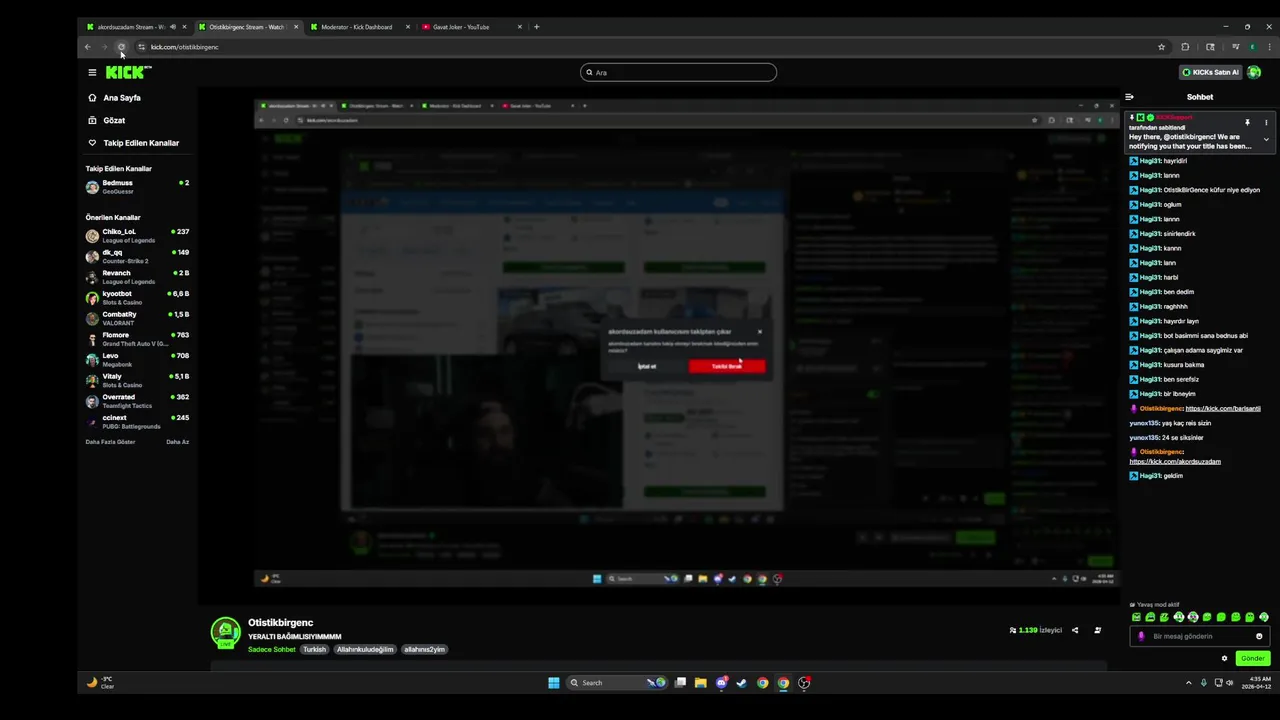Collapse the Sohbet chat panel
This screenshot has width=1280, height=720.
point(1129,97)
